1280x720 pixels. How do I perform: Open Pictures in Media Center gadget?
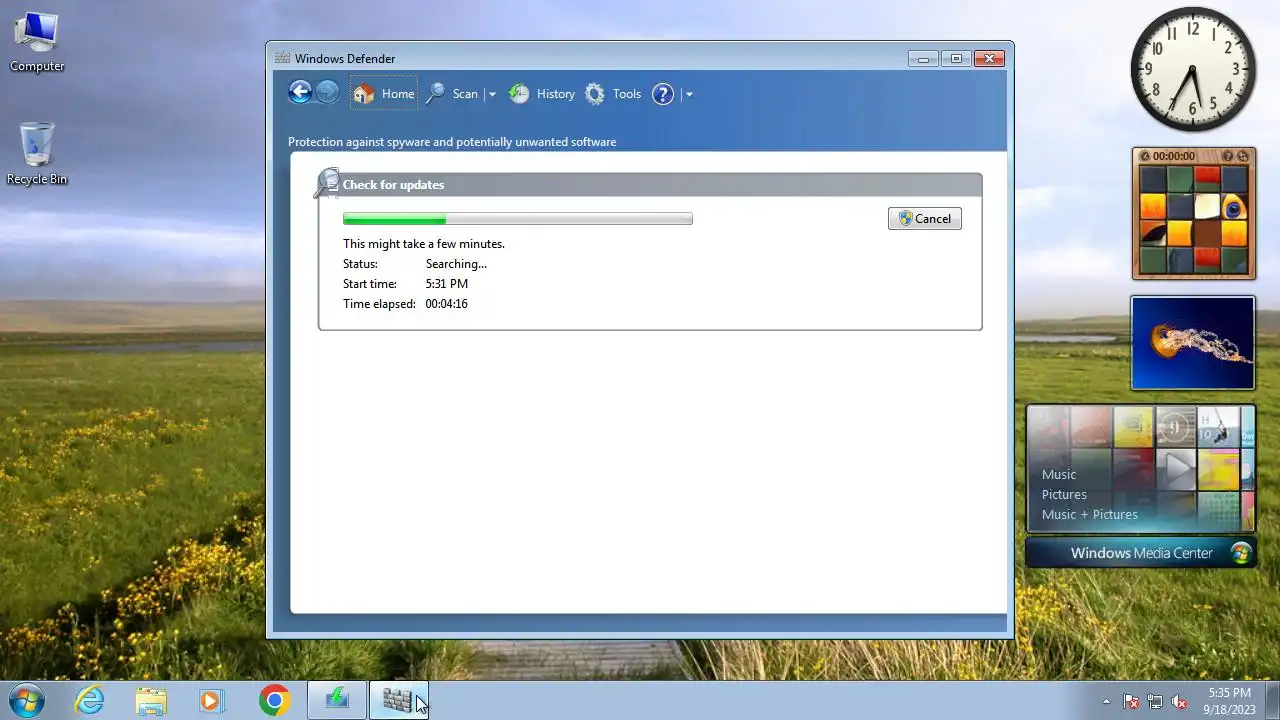pos(1064,494)
